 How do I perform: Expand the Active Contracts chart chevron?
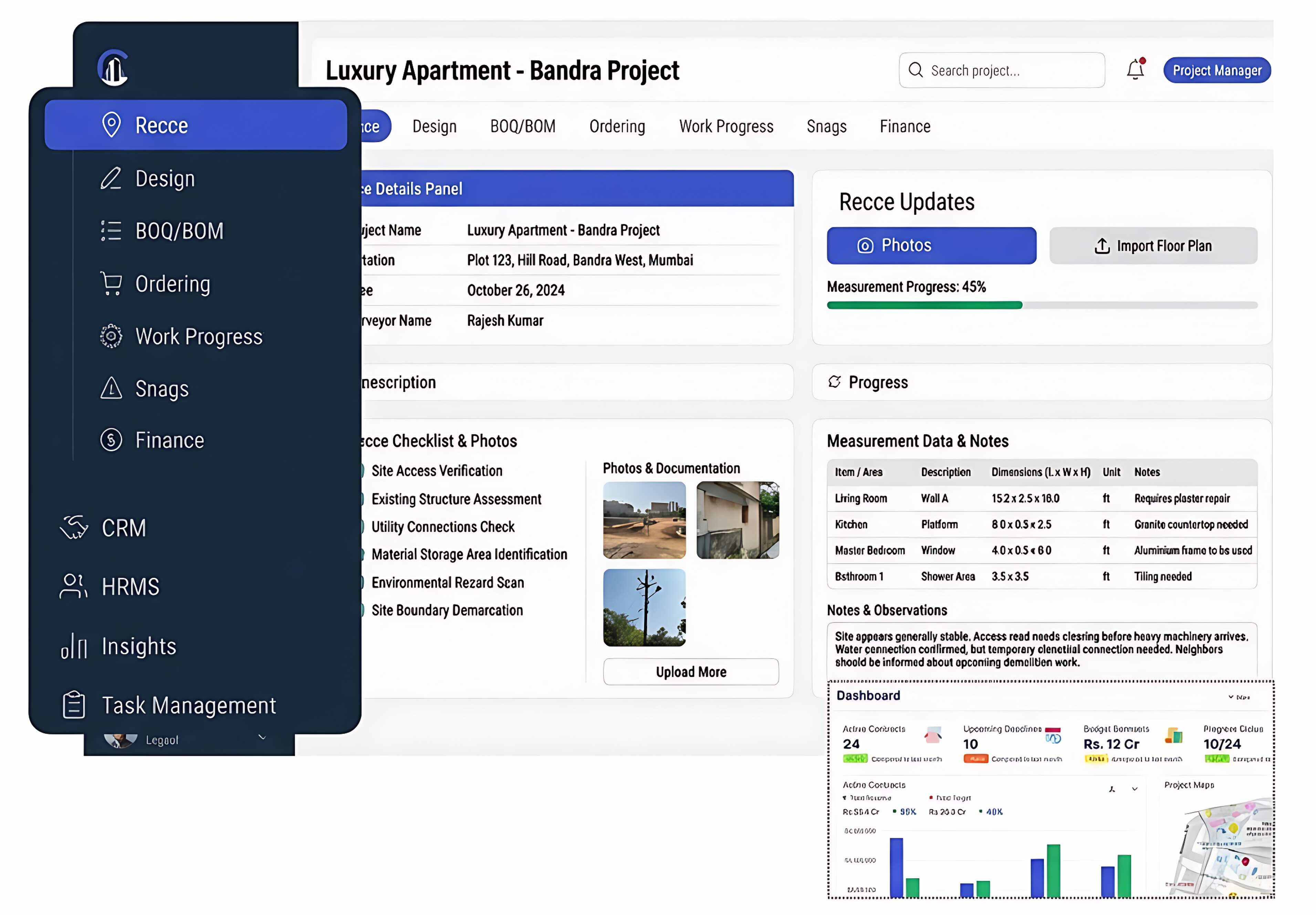(1134, 789)
